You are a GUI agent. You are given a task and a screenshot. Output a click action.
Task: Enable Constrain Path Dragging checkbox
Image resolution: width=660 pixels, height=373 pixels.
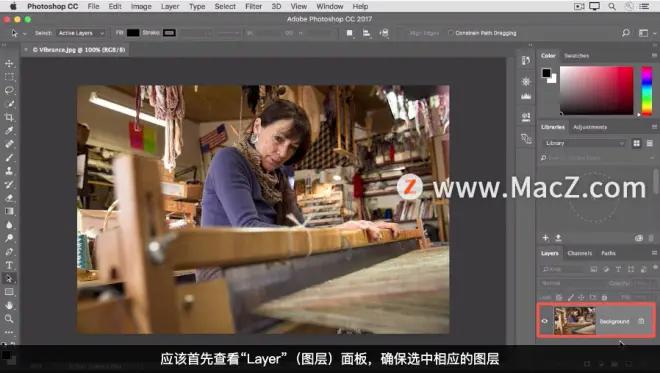tap(450, 33)
